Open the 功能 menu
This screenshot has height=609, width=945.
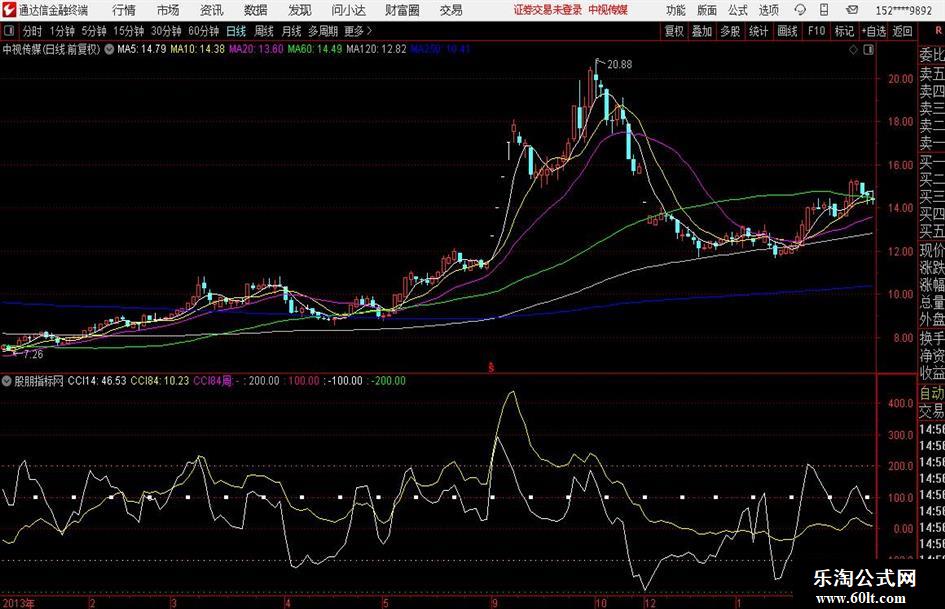click(676, 10)
